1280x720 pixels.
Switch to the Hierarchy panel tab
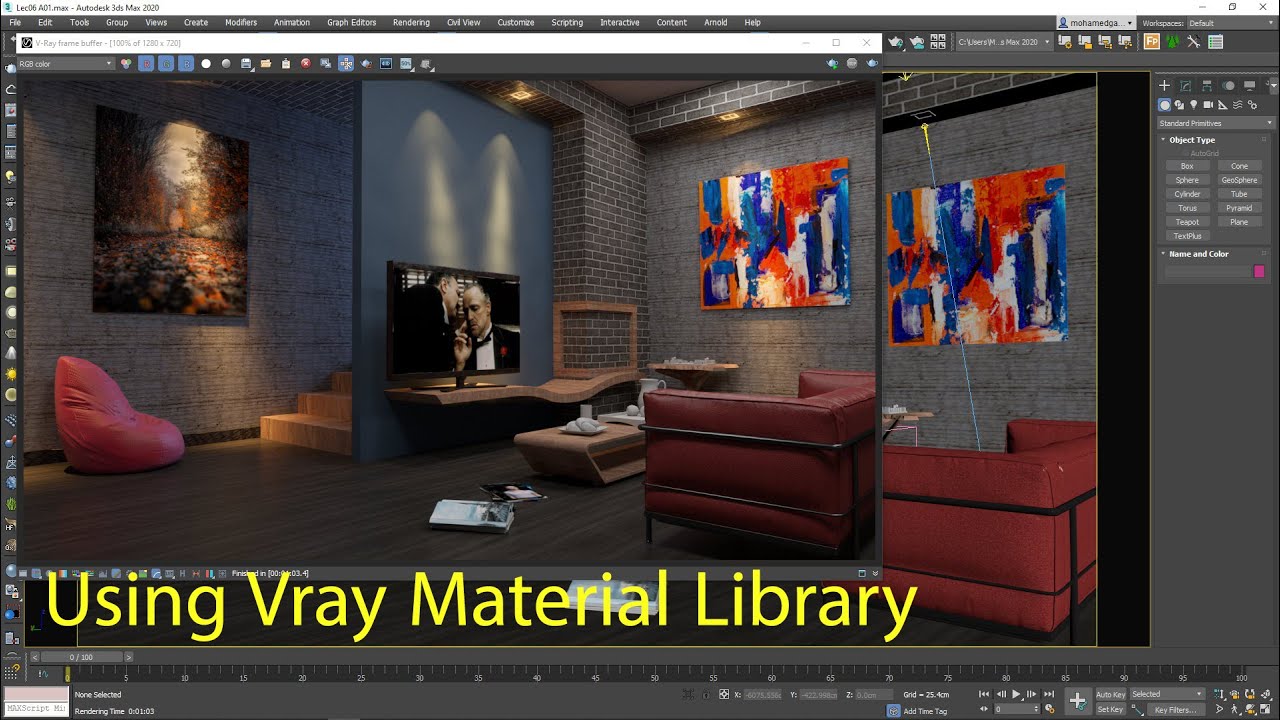coord(1207,86)
